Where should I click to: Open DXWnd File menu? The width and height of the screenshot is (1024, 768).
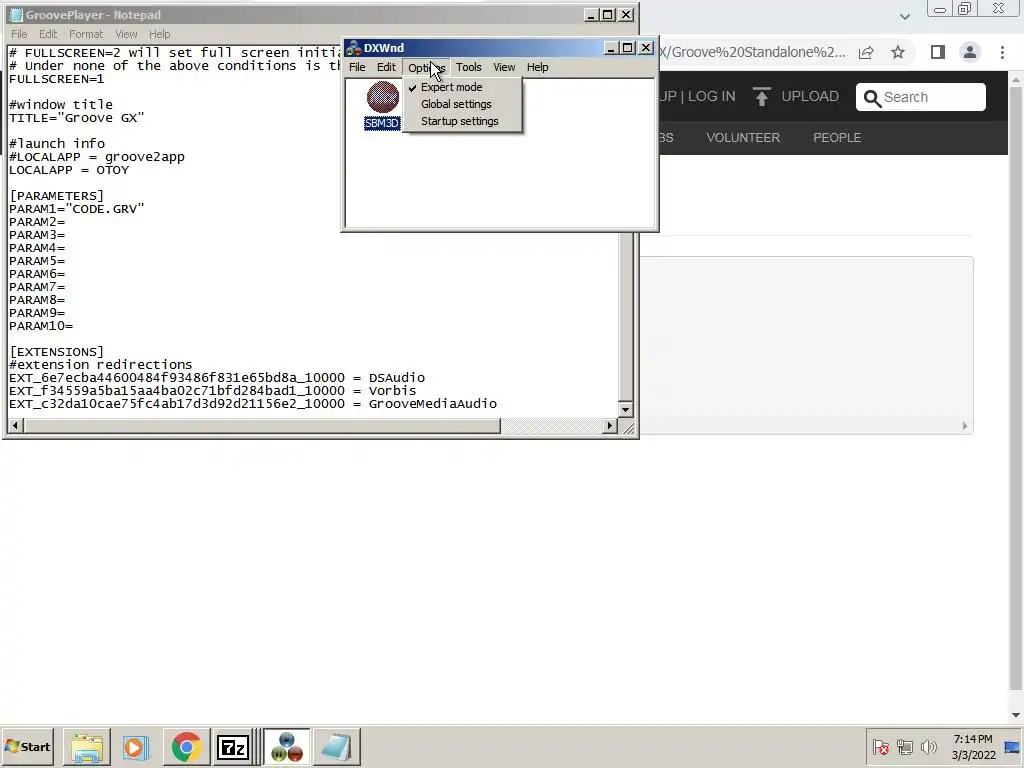point(357,67)
